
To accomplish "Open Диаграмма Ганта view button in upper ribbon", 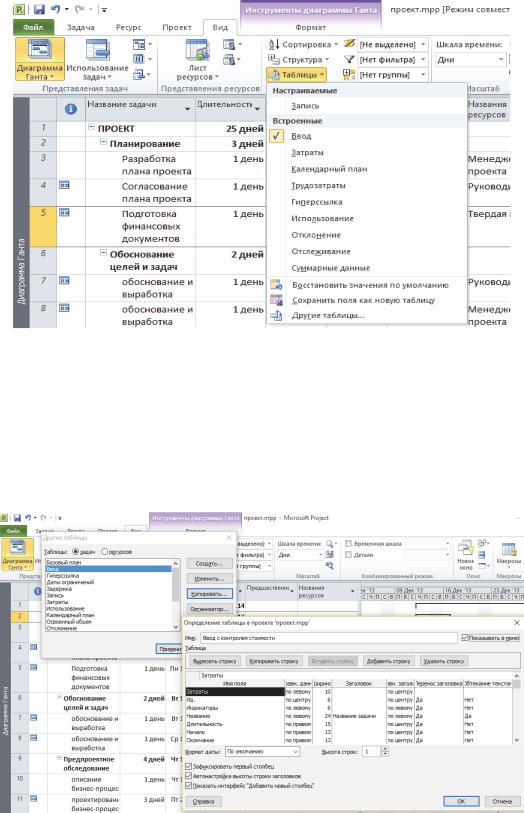I will coord(39,59).
